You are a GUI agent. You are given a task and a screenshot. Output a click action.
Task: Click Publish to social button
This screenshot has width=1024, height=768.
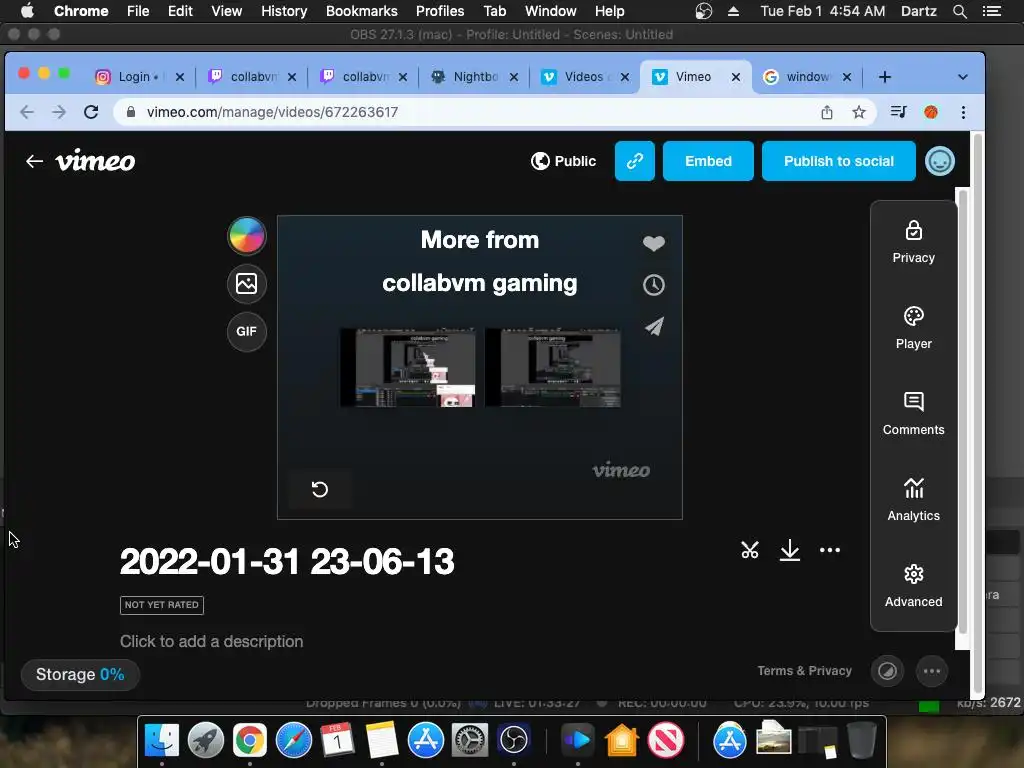pyautogui.click(x=839, y=161)
